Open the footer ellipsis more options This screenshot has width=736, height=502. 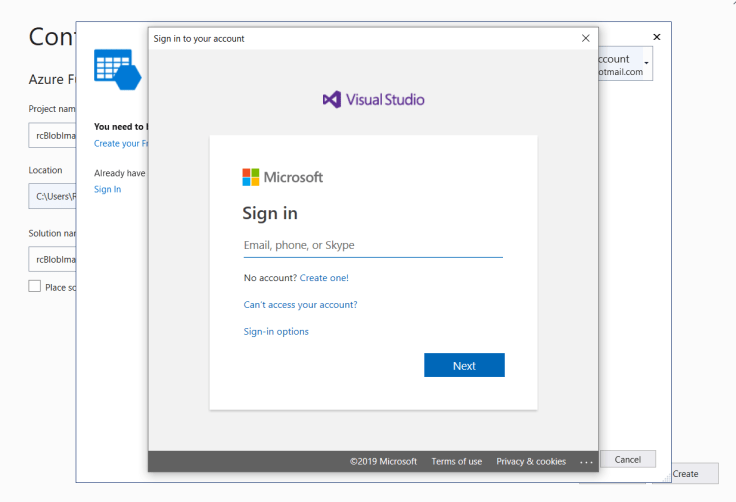586,462
